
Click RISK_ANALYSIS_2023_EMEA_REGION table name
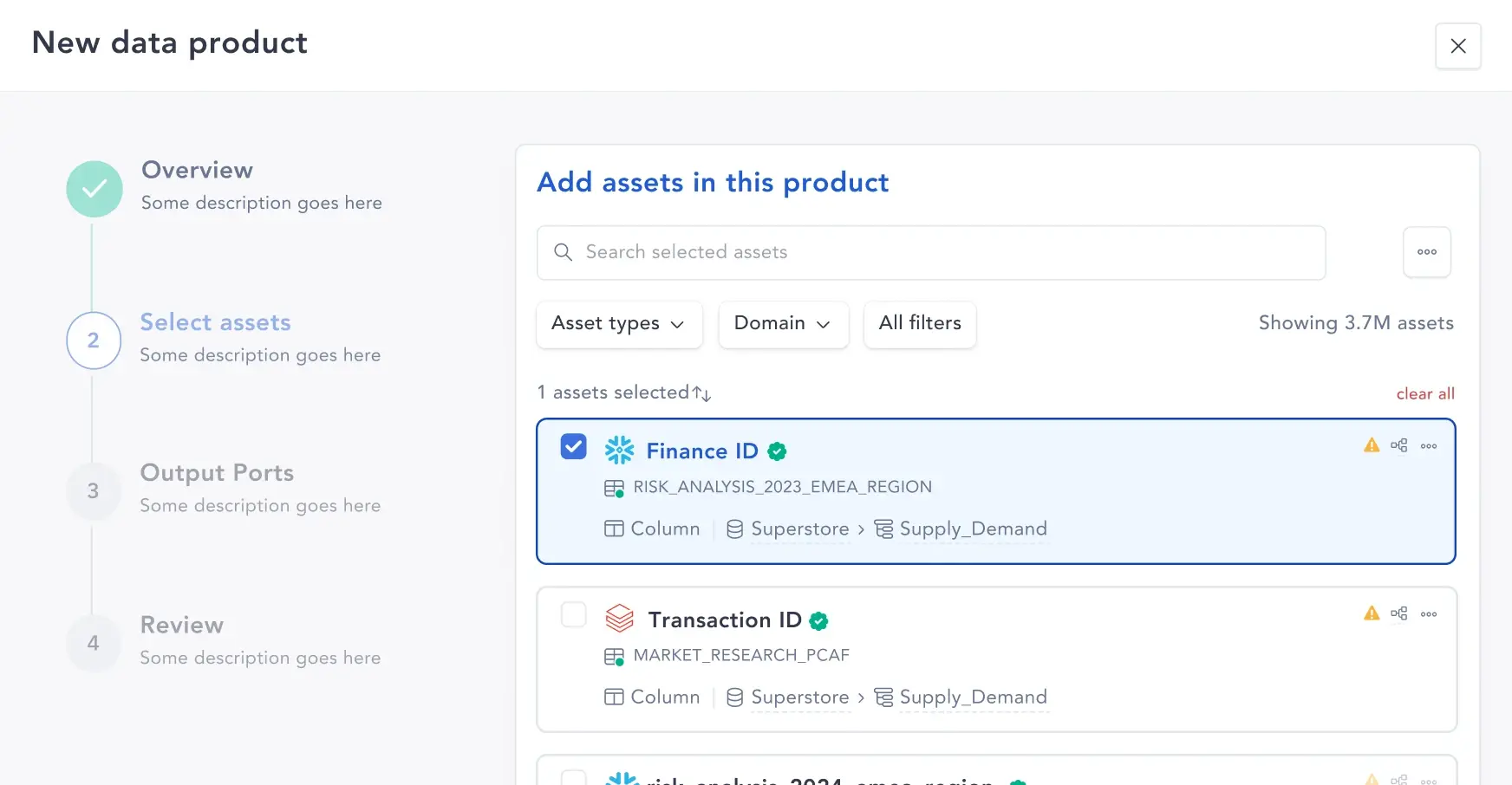pyautogui.click(x=783, y=487)
